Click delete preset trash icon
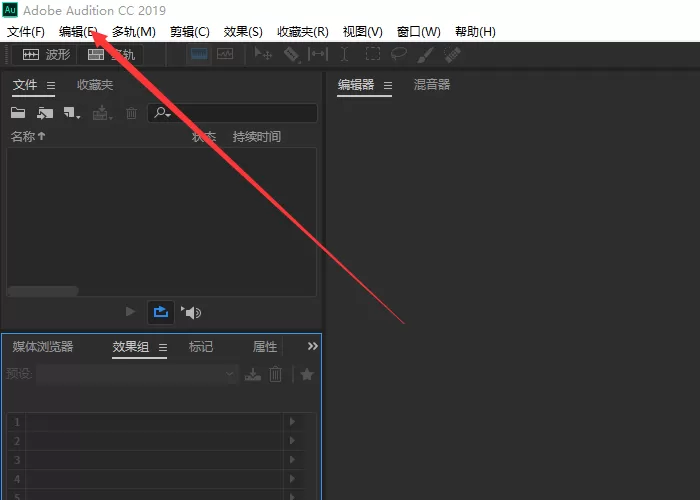This screenshot has width=700, height=500. pos(275,374)
